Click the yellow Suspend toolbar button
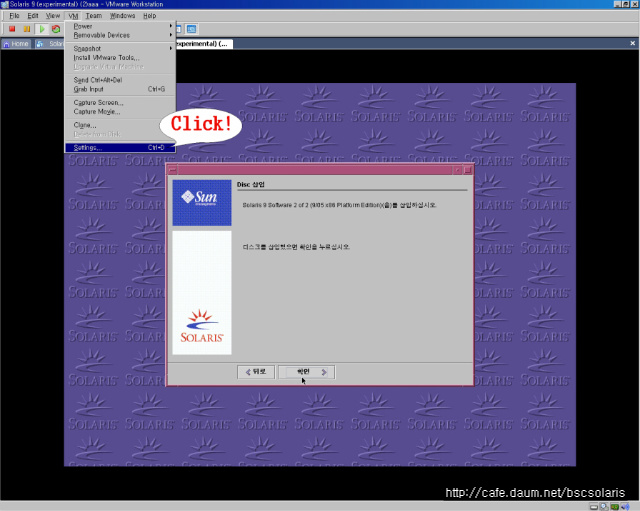 pos(27,29)
